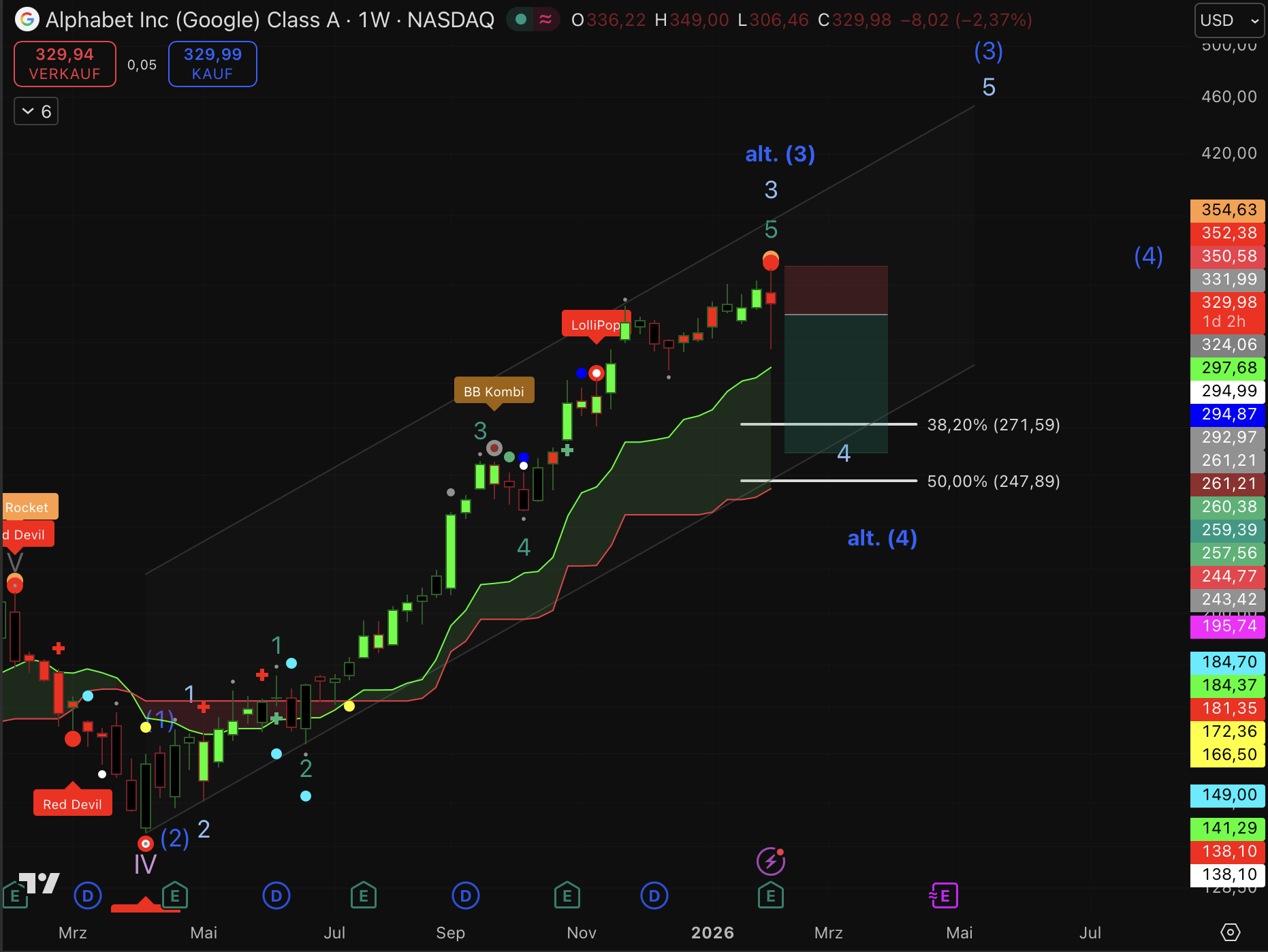Image resolution: width=1268 pixels, height=952 pixels.
Task: Click the green market status dot
Action: [x=521, y=20]
